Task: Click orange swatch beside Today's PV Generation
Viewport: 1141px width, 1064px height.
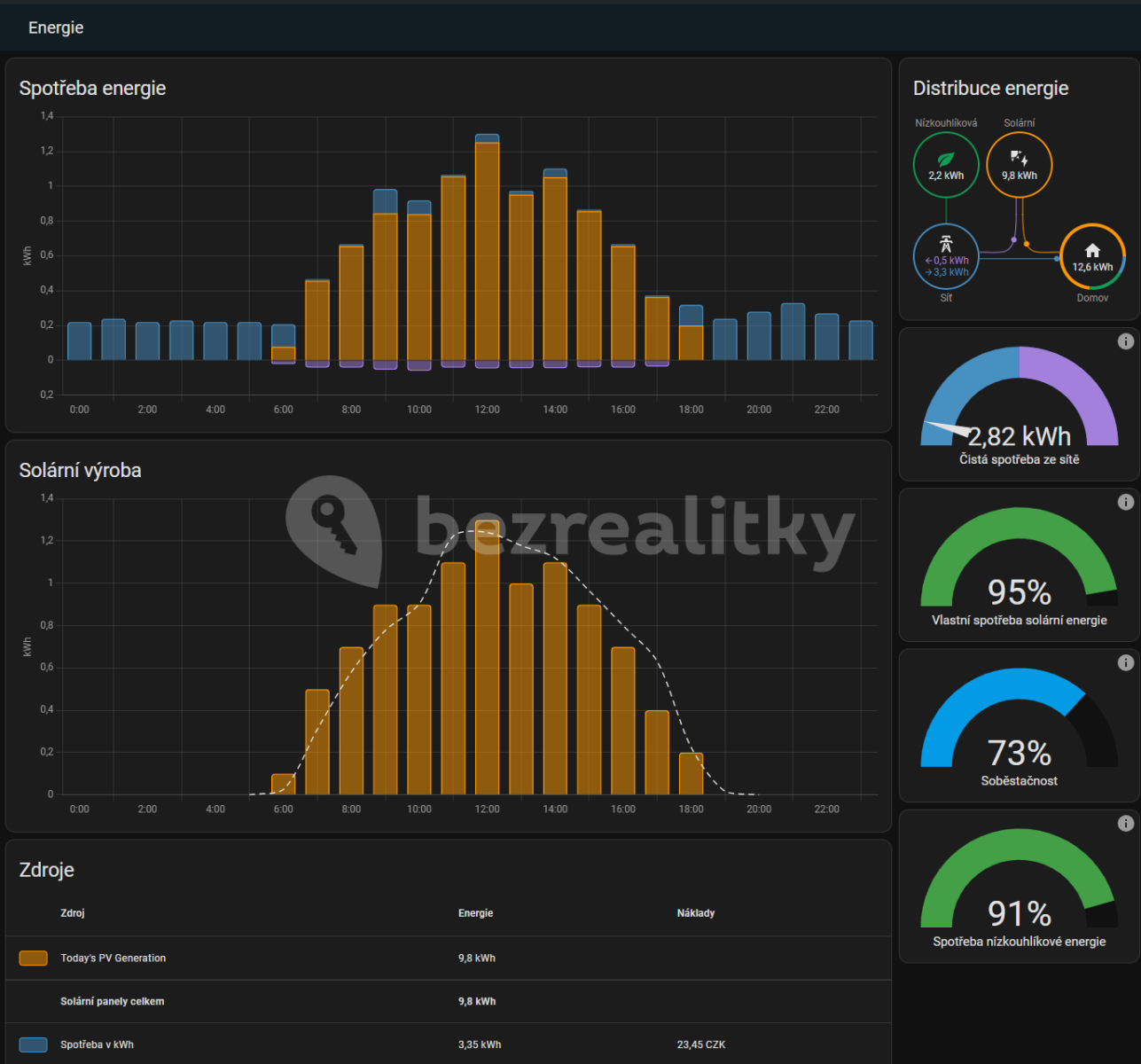Action: (33, 958)
